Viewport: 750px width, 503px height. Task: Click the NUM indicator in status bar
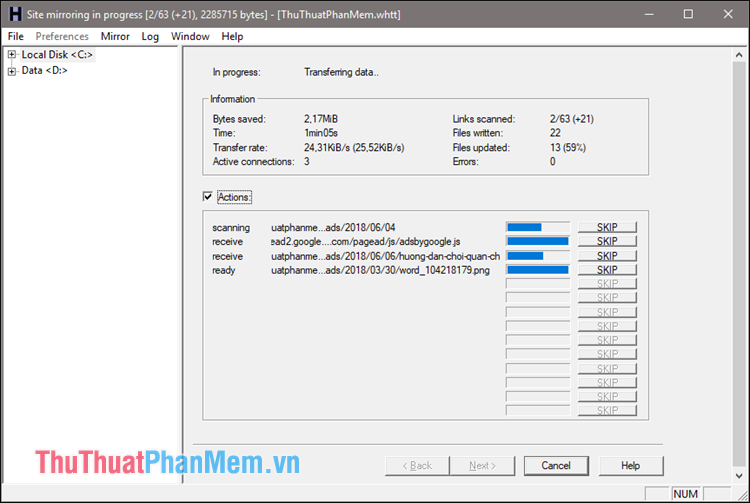[x=686, y=494]
